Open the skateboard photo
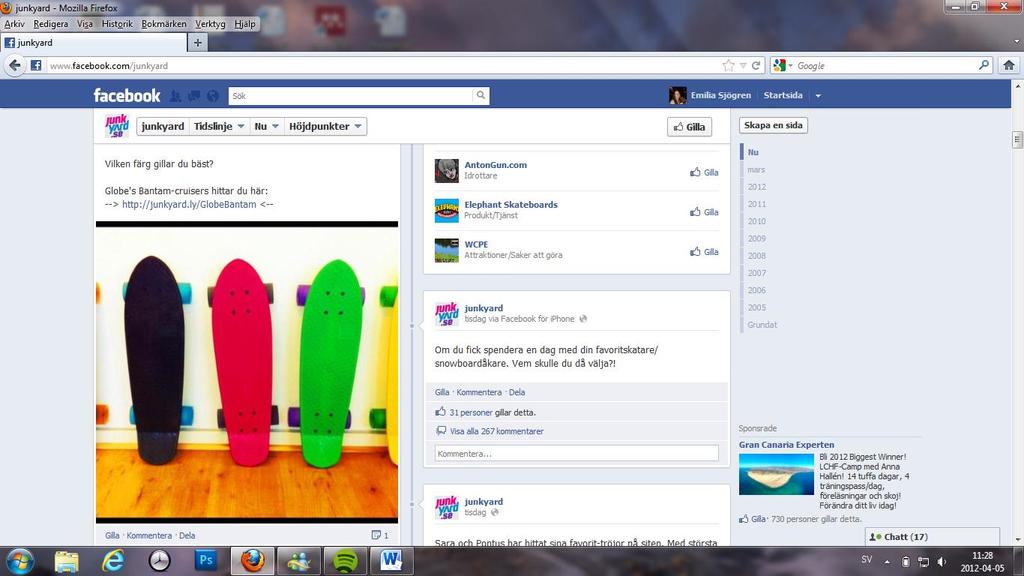Screen dimensions: 1024x576 tap(247, 372)
